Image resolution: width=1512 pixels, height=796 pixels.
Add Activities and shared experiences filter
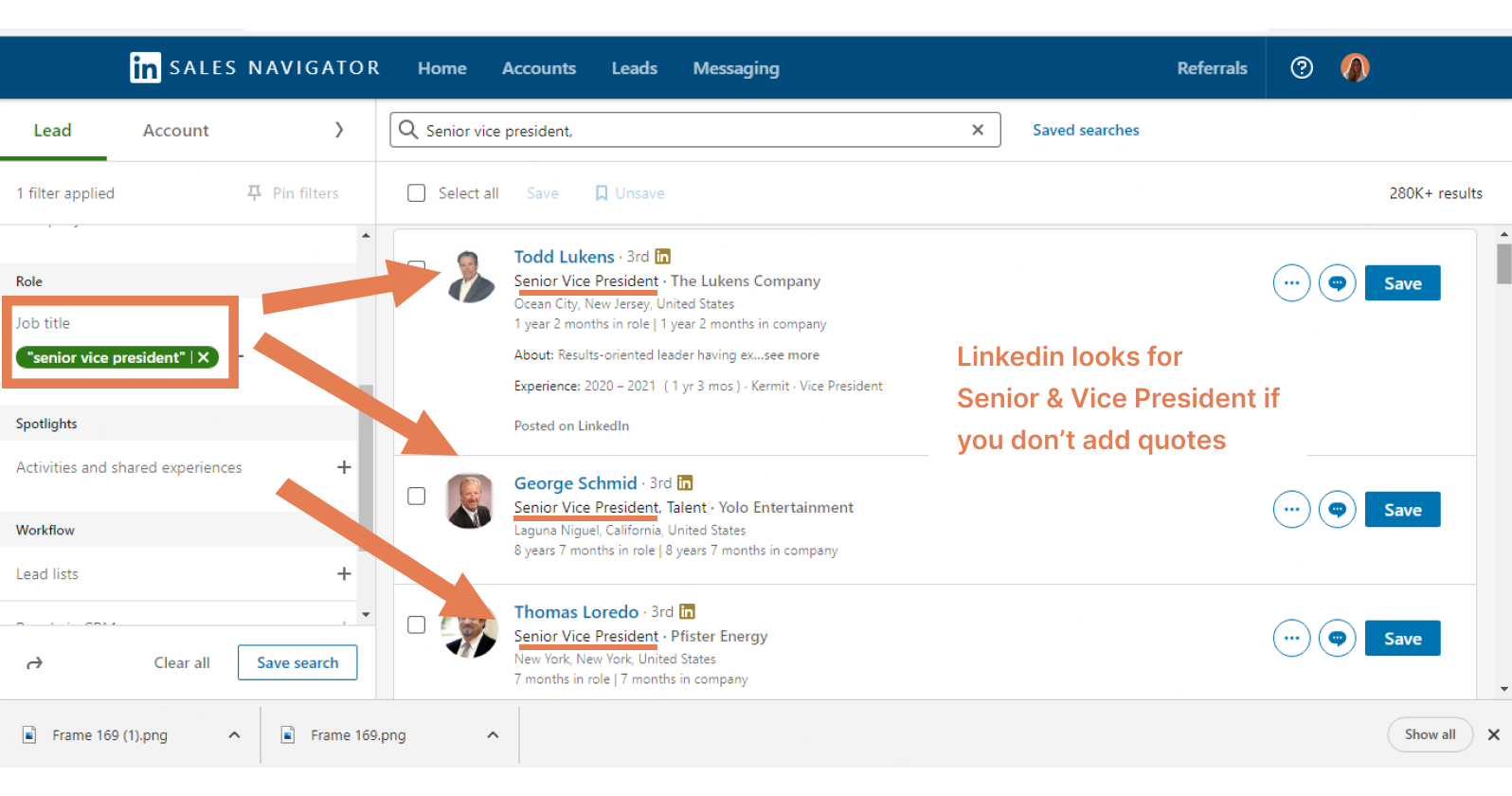pos(344,467)
